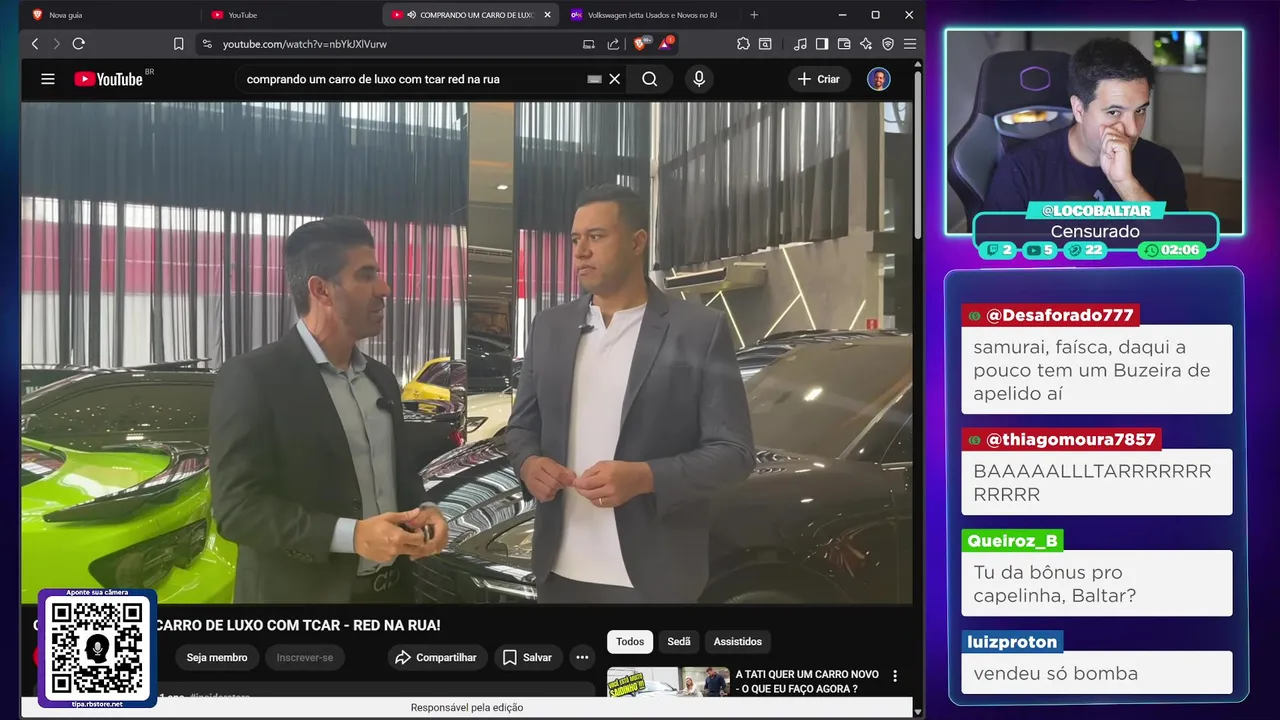This screenshot has width=1280, height=720.
Task: Bookmark this page in the address bar
Action: tap(179, 44)
